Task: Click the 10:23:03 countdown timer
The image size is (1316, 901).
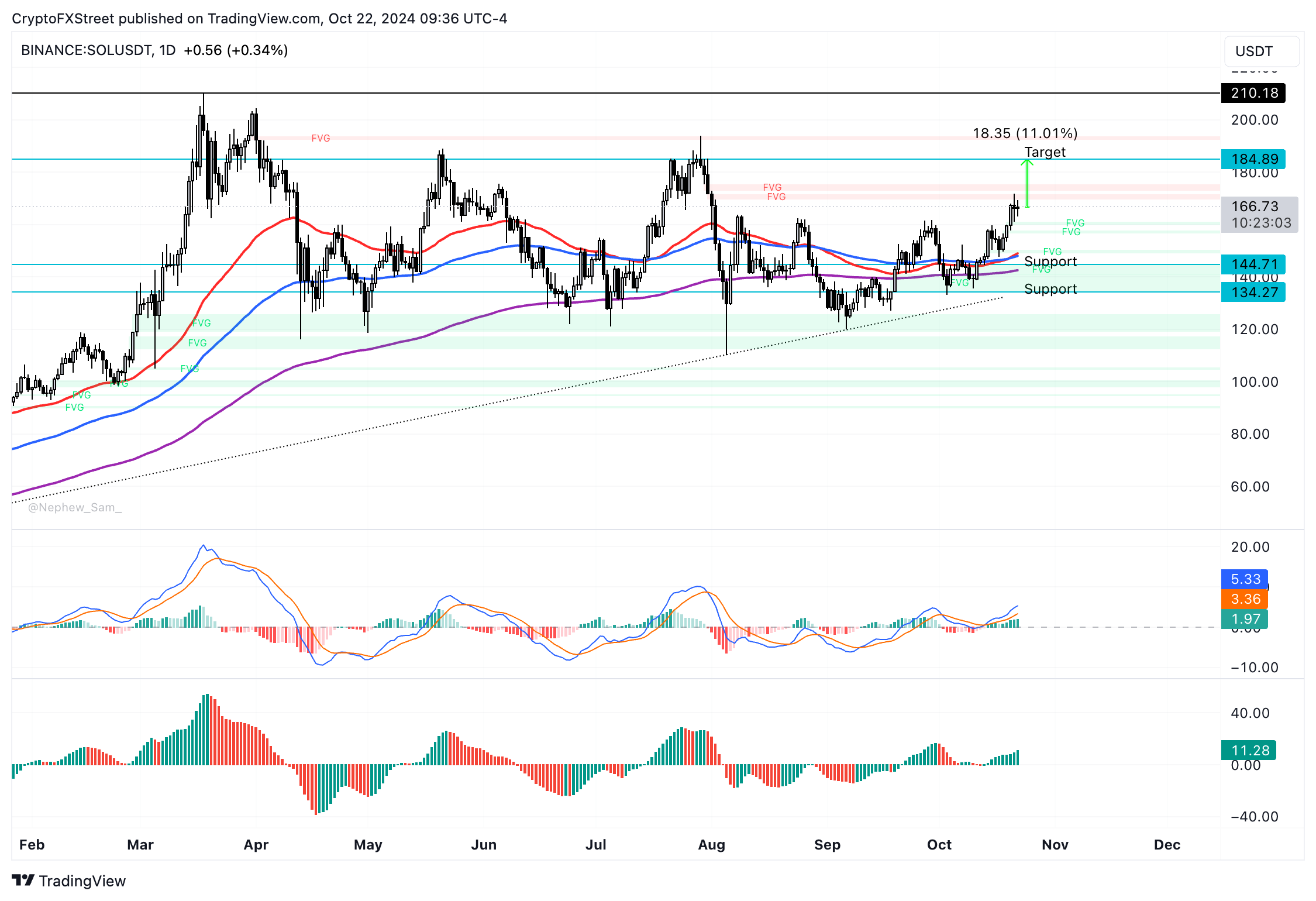Action: [x=1261, y=223]
